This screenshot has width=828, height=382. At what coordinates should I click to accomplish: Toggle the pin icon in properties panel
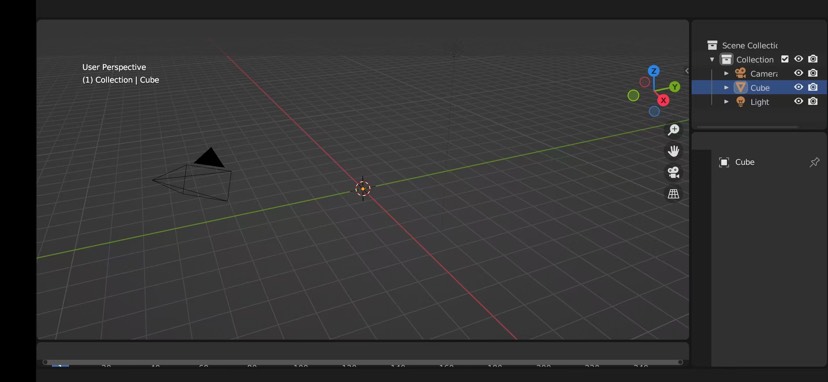pyautogui.click(x=814, y=163)
